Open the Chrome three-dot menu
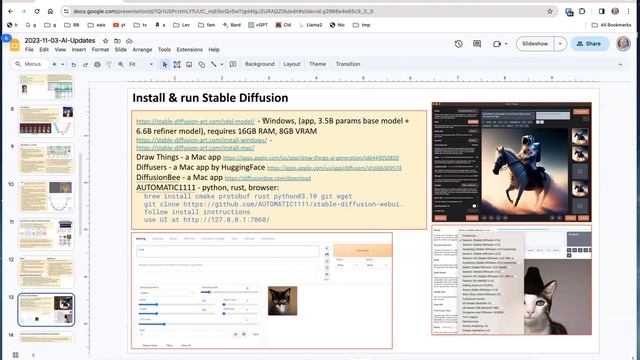 tap(629, 11)
